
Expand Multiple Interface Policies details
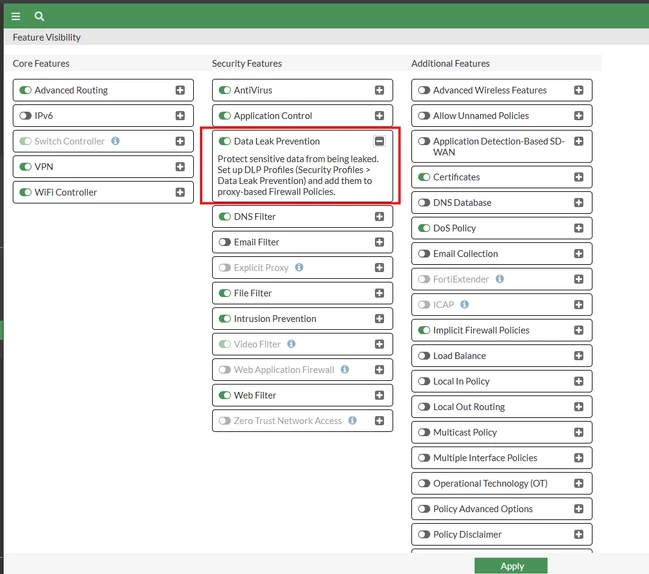point(579,458)
